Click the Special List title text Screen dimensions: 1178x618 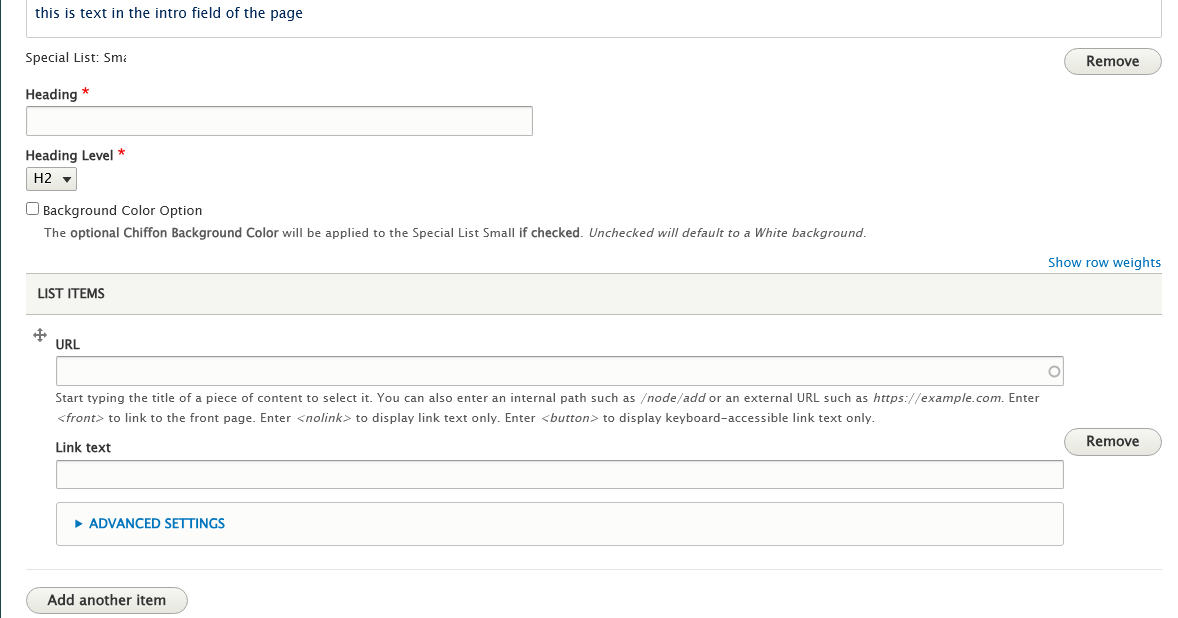(76, 58)
